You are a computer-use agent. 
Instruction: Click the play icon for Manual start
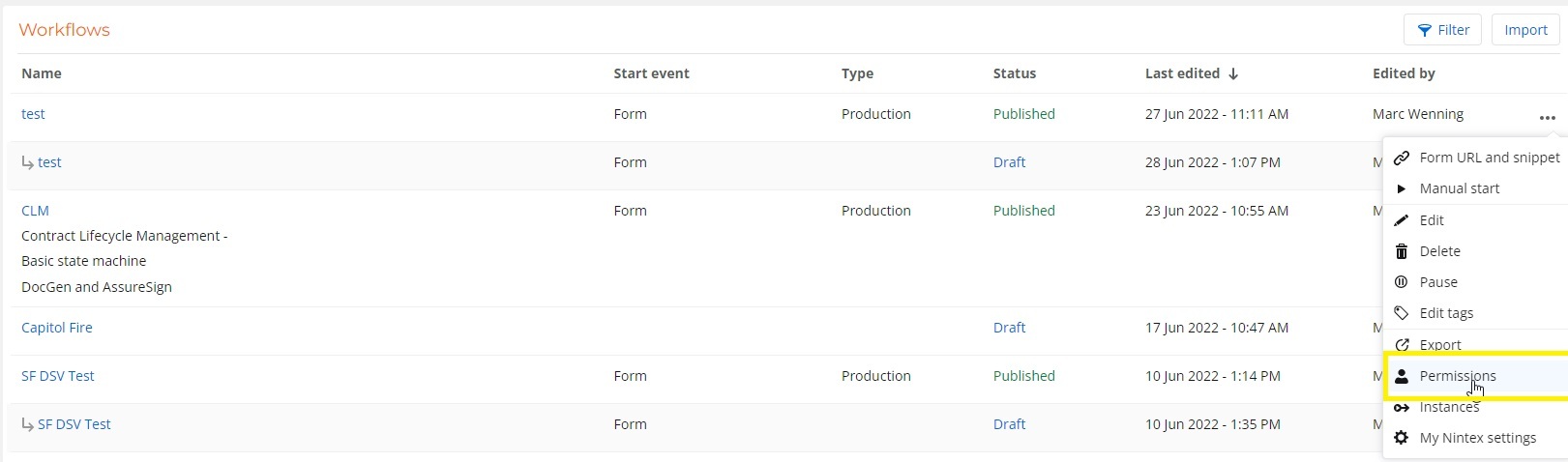coord(1401,188)
